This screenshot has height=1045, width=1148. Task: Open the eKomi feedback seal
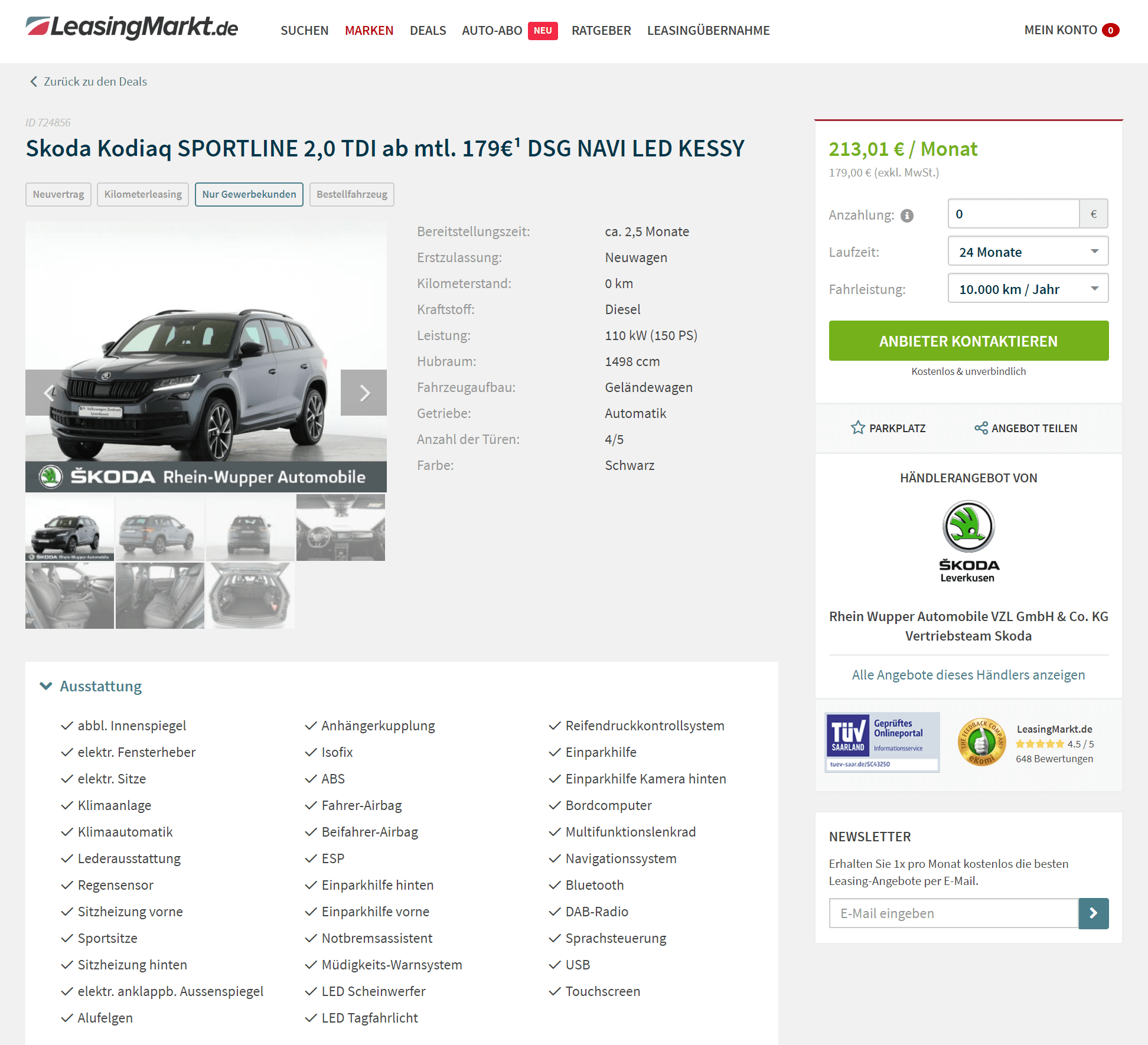(x=981, y=742)
